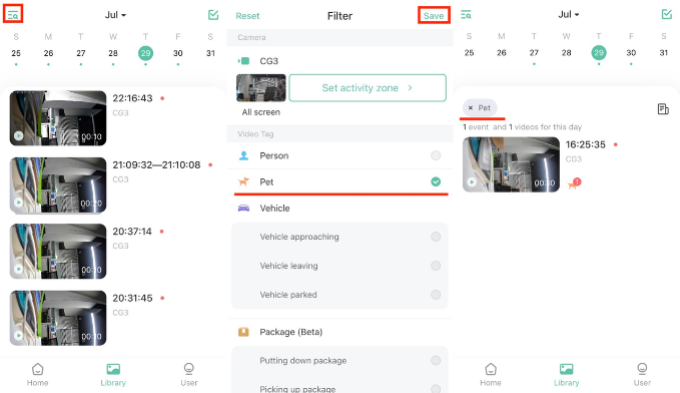Viewport: 680px width, 393px height.
Task: Open Set activity zone
Action: pyautogui.click(x=367, y=88)
